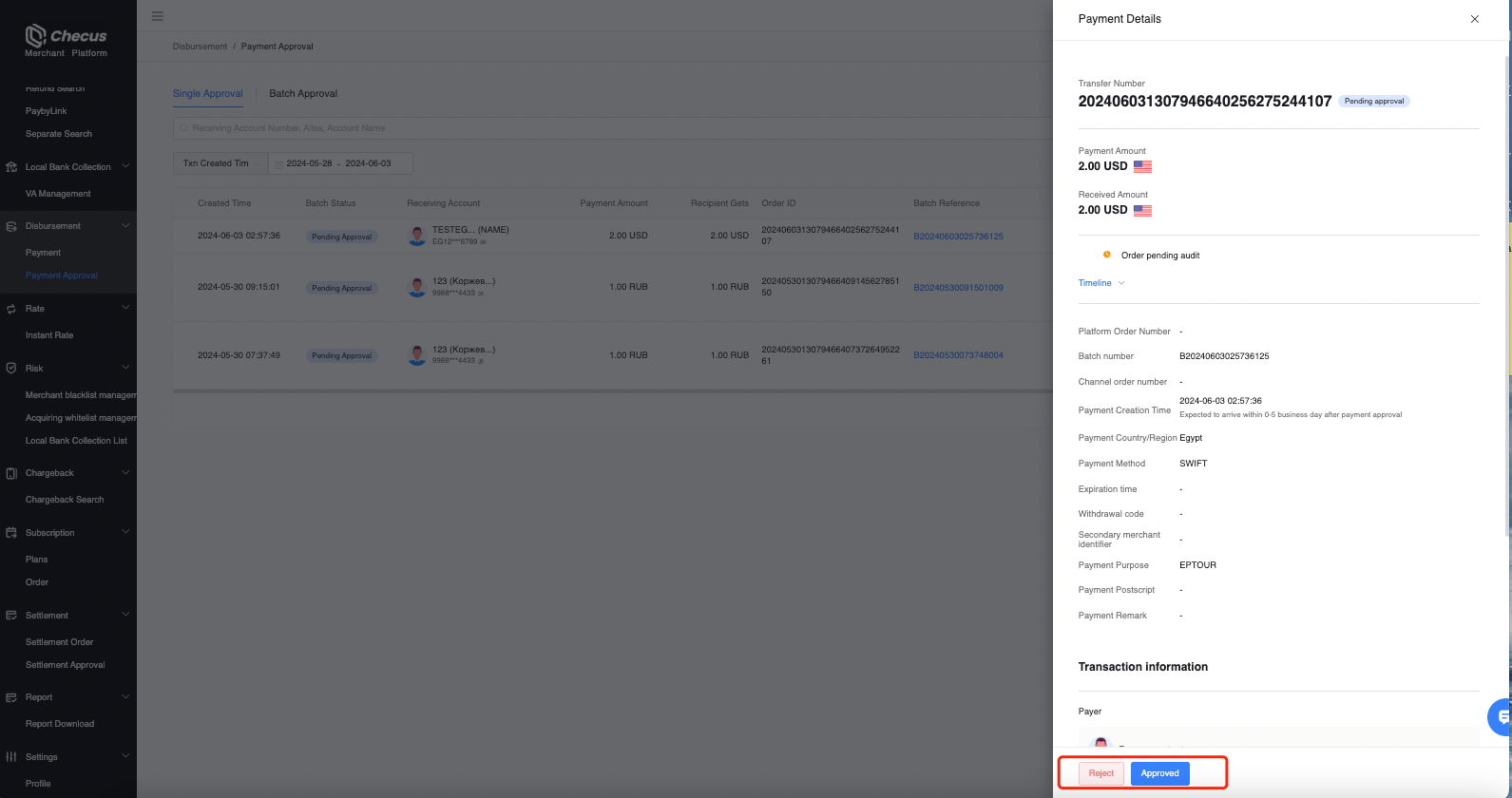Open batch reference B20240530091501009 link

coord(958,288)
